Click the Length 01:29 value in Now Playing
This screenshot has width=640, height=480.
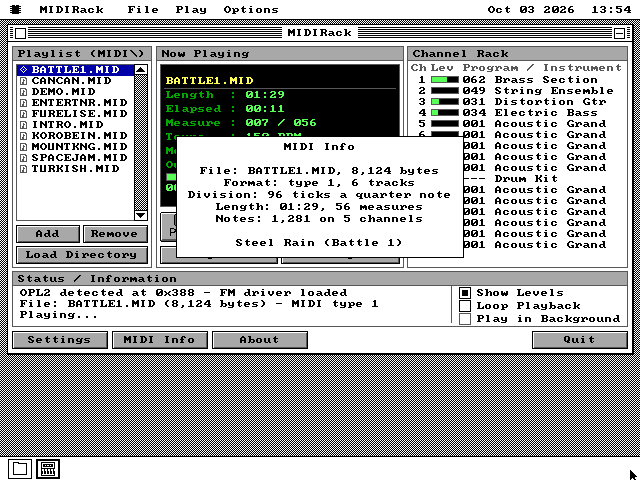tap(265, 95)
